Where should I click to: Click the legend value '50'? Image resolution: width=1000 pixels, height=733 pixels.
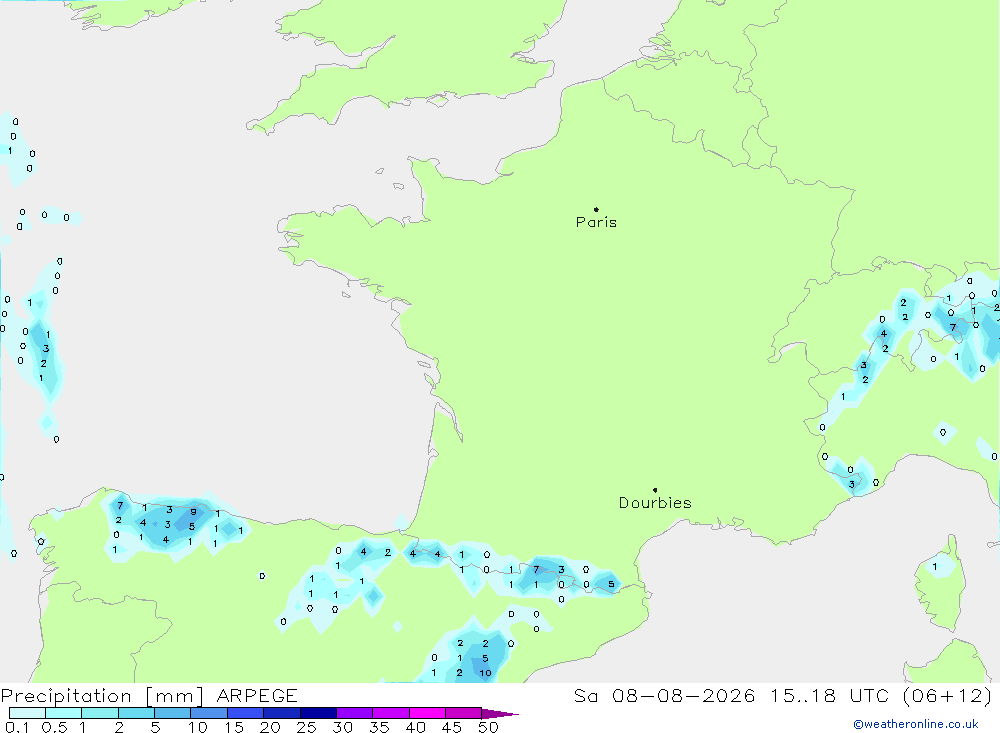point(488,727)
